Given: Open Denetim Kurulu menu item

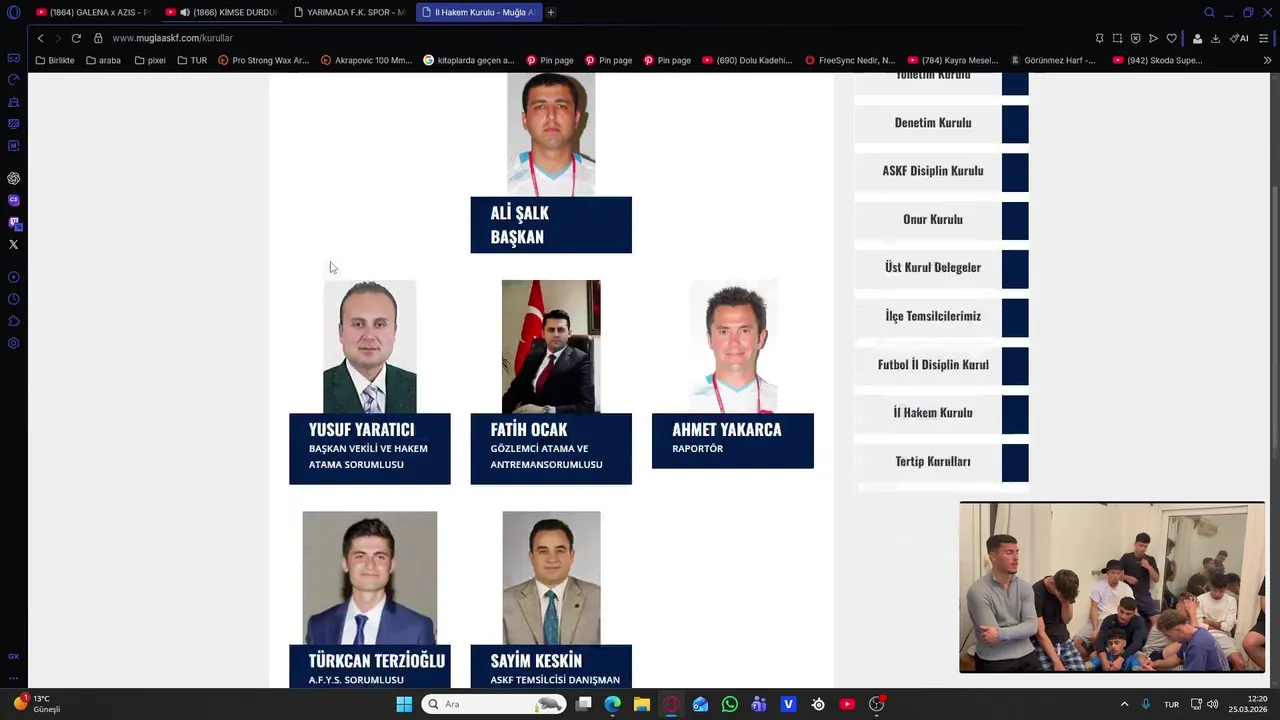Looking at the screenshot, I should click(941, 123).
